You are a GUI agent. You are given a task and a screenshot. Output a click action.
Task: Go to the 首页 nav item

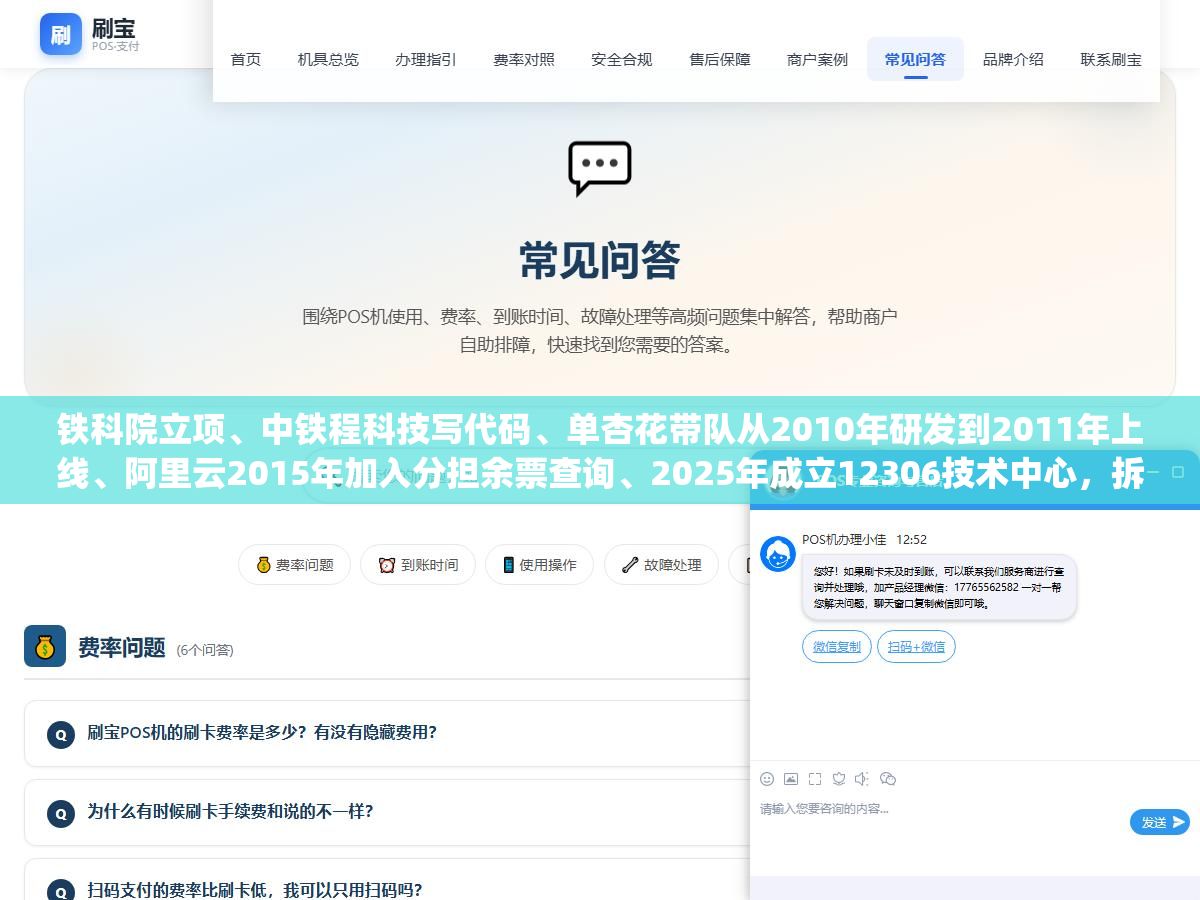click(246, 59)
